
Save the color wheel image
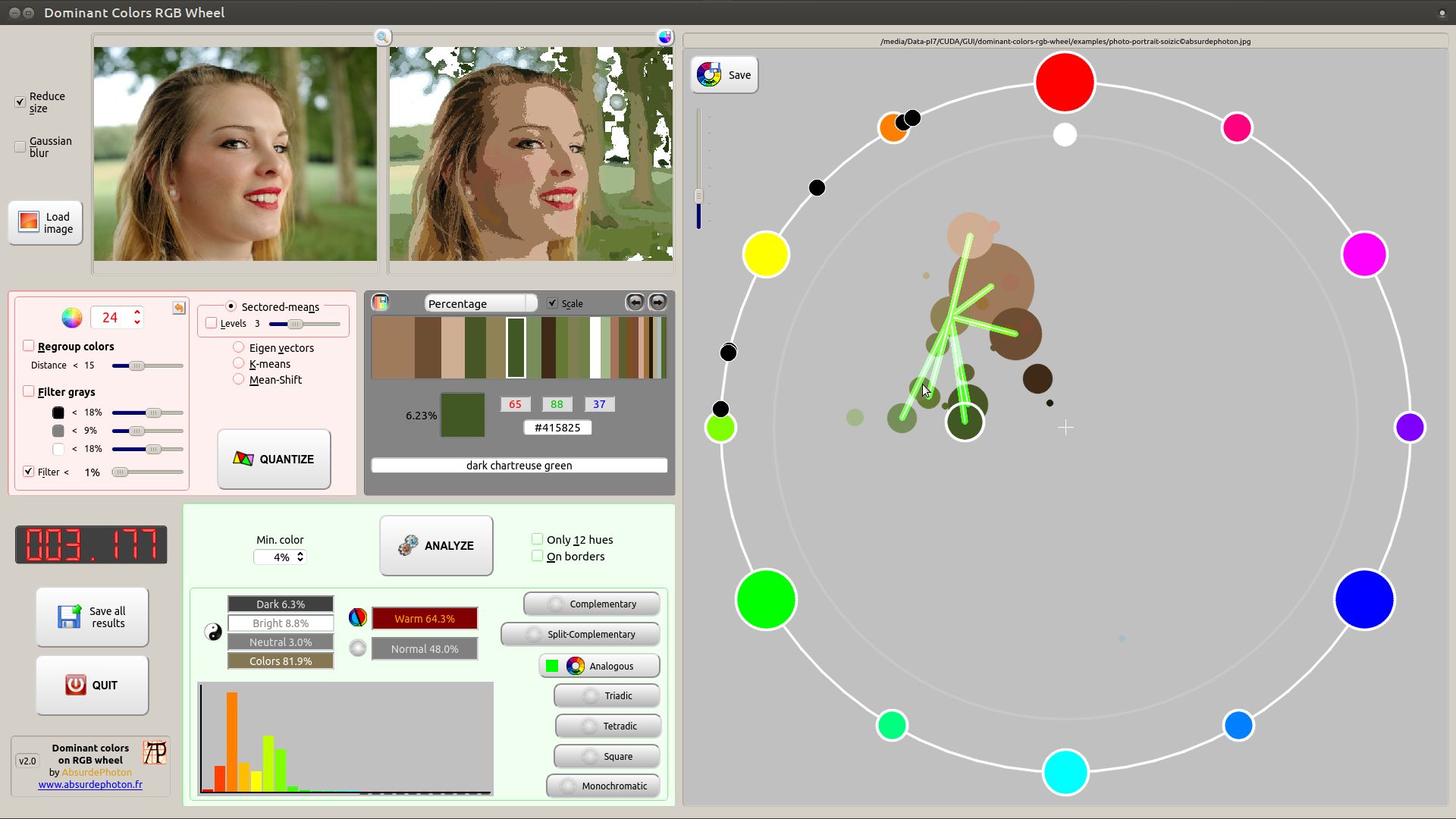724,74
